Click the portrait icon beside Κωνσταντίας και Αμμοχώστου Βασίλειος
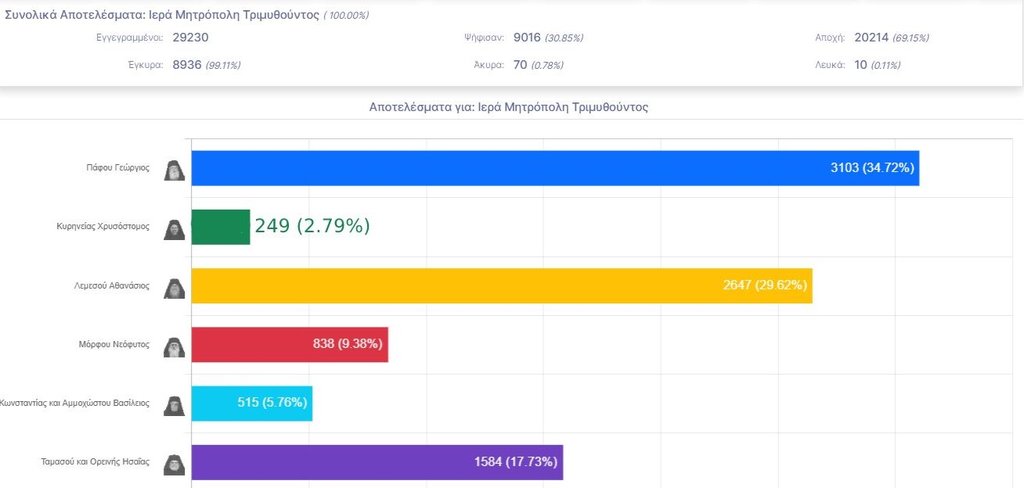 click(x=174, y=406)
